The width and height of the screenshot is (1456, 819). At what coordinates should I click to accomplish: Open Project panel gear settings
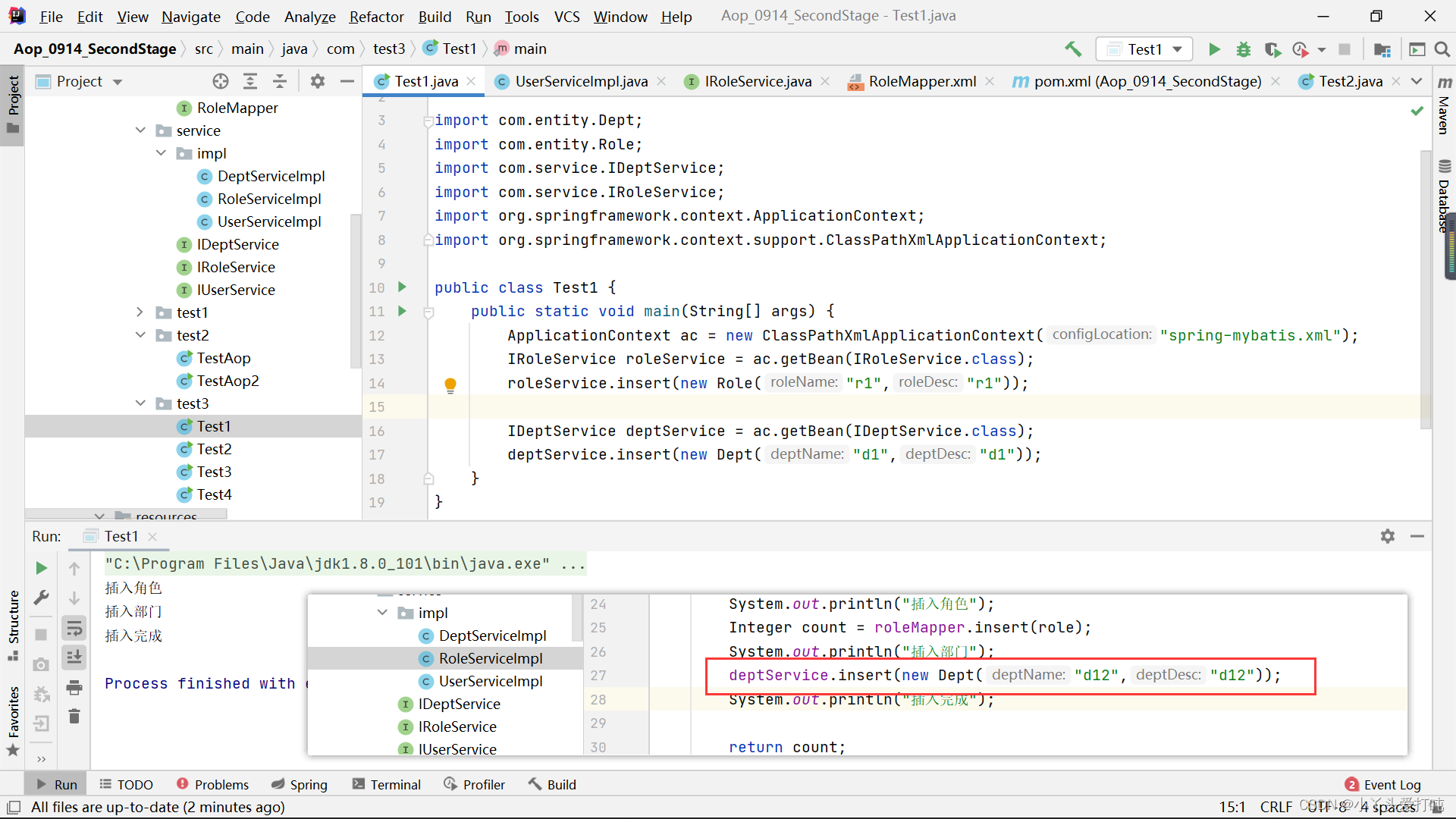318,81
